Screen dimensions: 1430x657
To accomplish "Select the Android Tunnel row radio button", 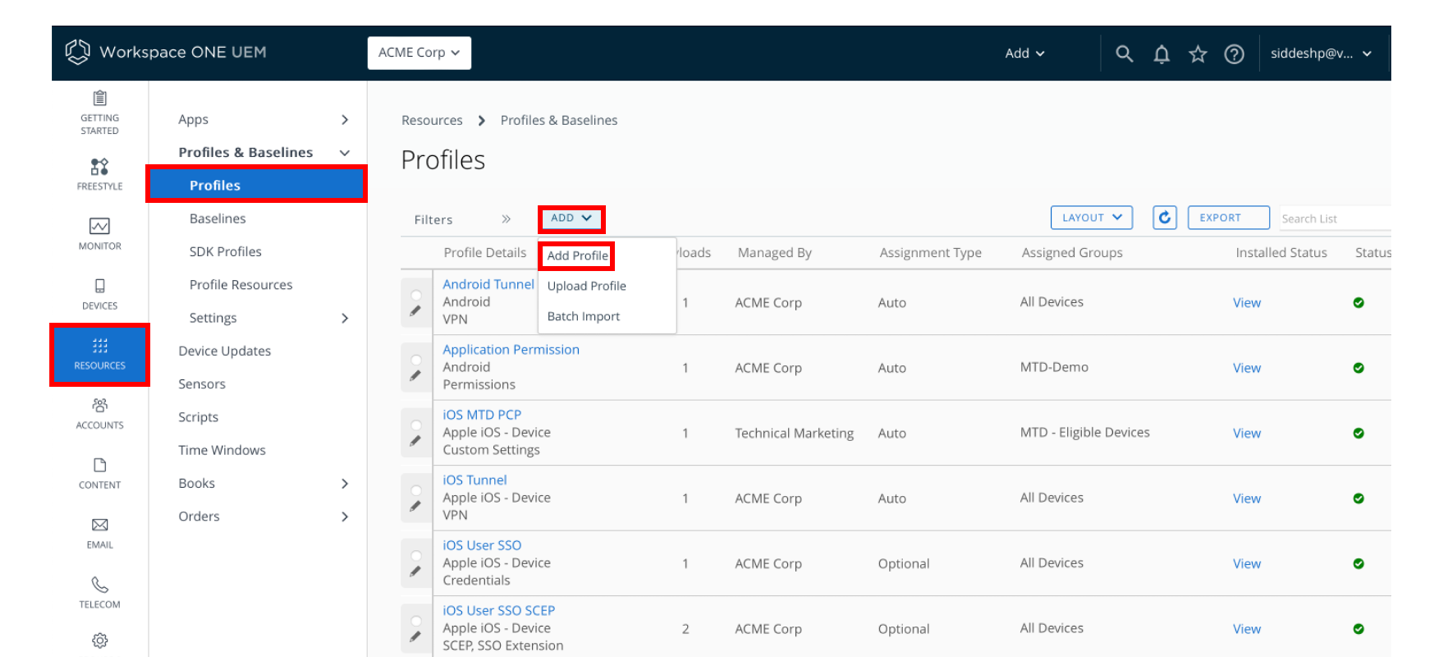I will pos(415,294).
